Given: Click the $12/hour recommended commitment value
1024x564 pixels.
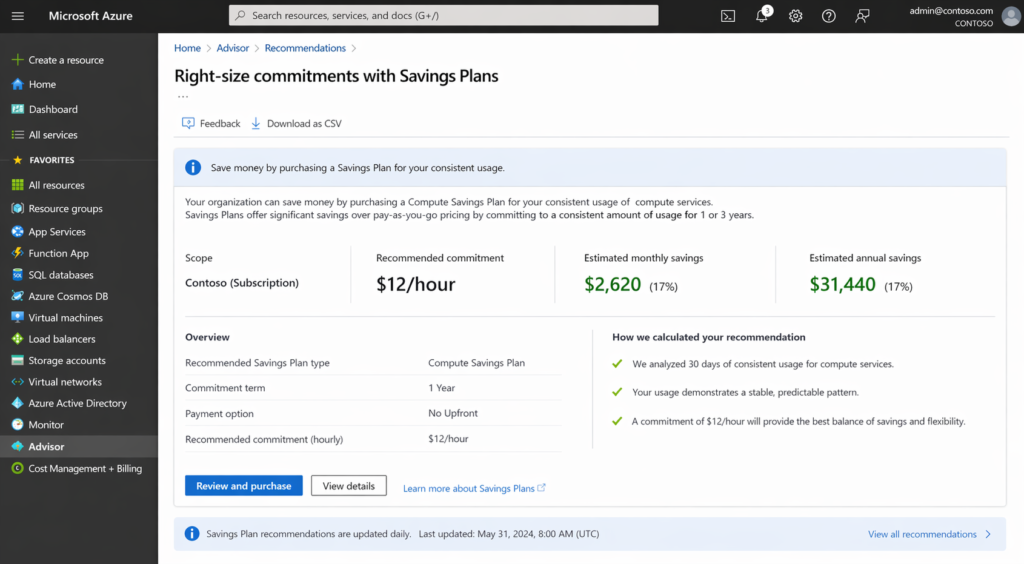Looking at the screenshot, I should coord(415,284).
